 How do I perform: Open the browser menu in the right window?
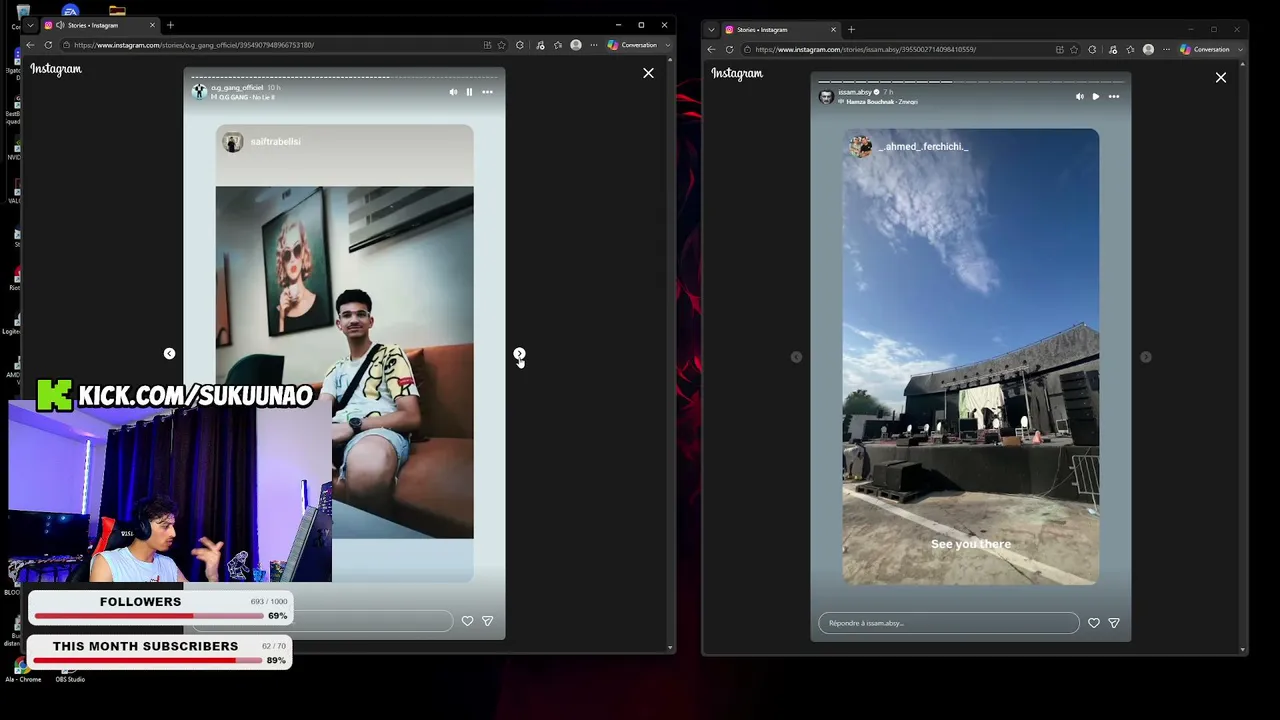click(x=1166, y=49)
